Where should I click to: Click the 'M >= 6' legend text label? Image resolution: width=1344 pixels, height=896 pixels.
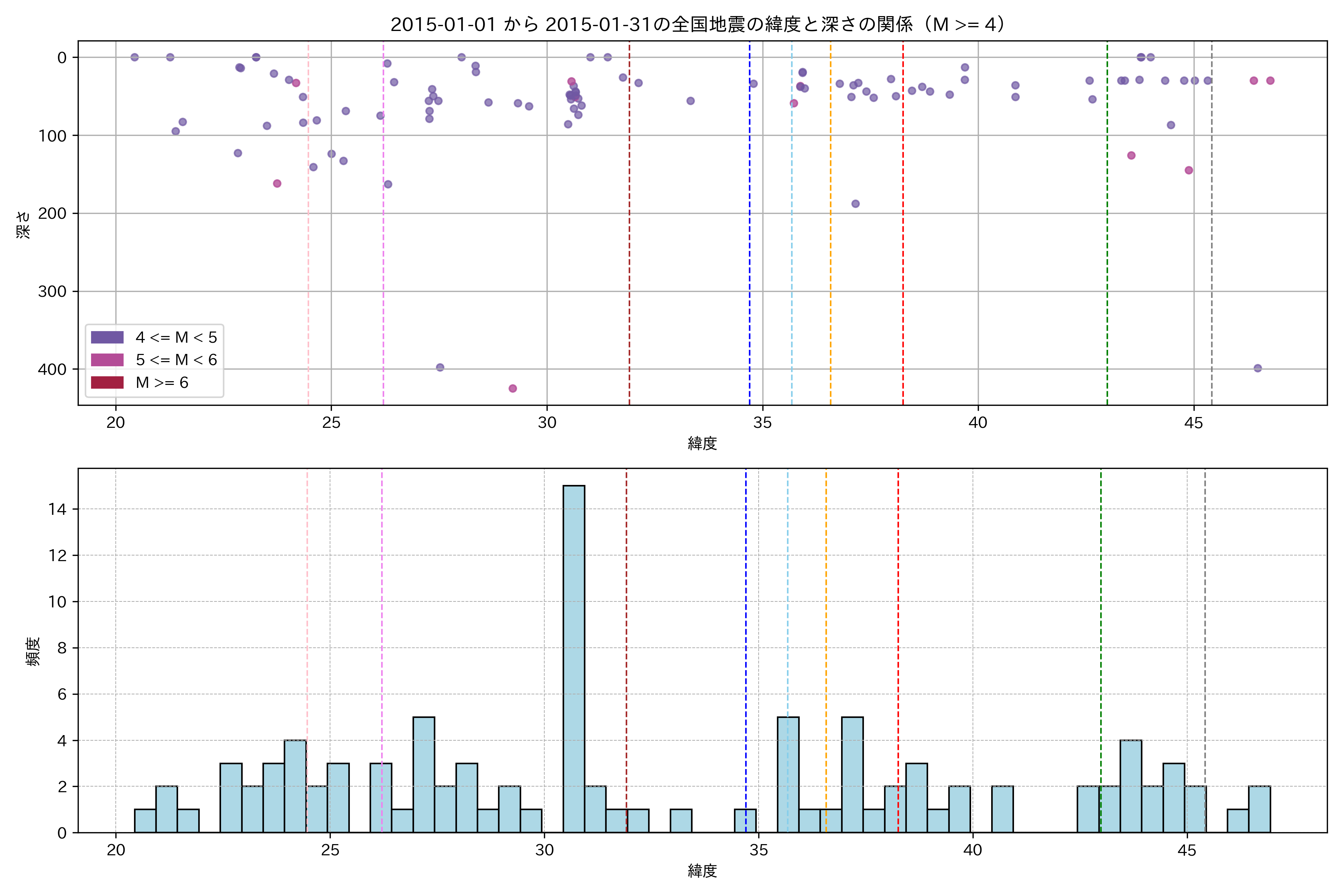tap(162, 383)
